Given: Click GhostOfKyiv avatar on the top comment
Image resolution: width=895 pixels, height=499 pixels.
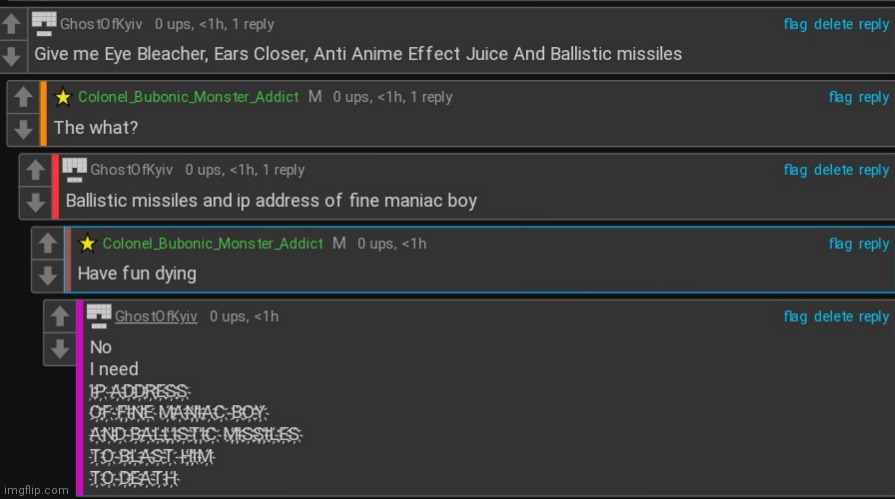Looking at the screenshot, I should click(44, 24).
